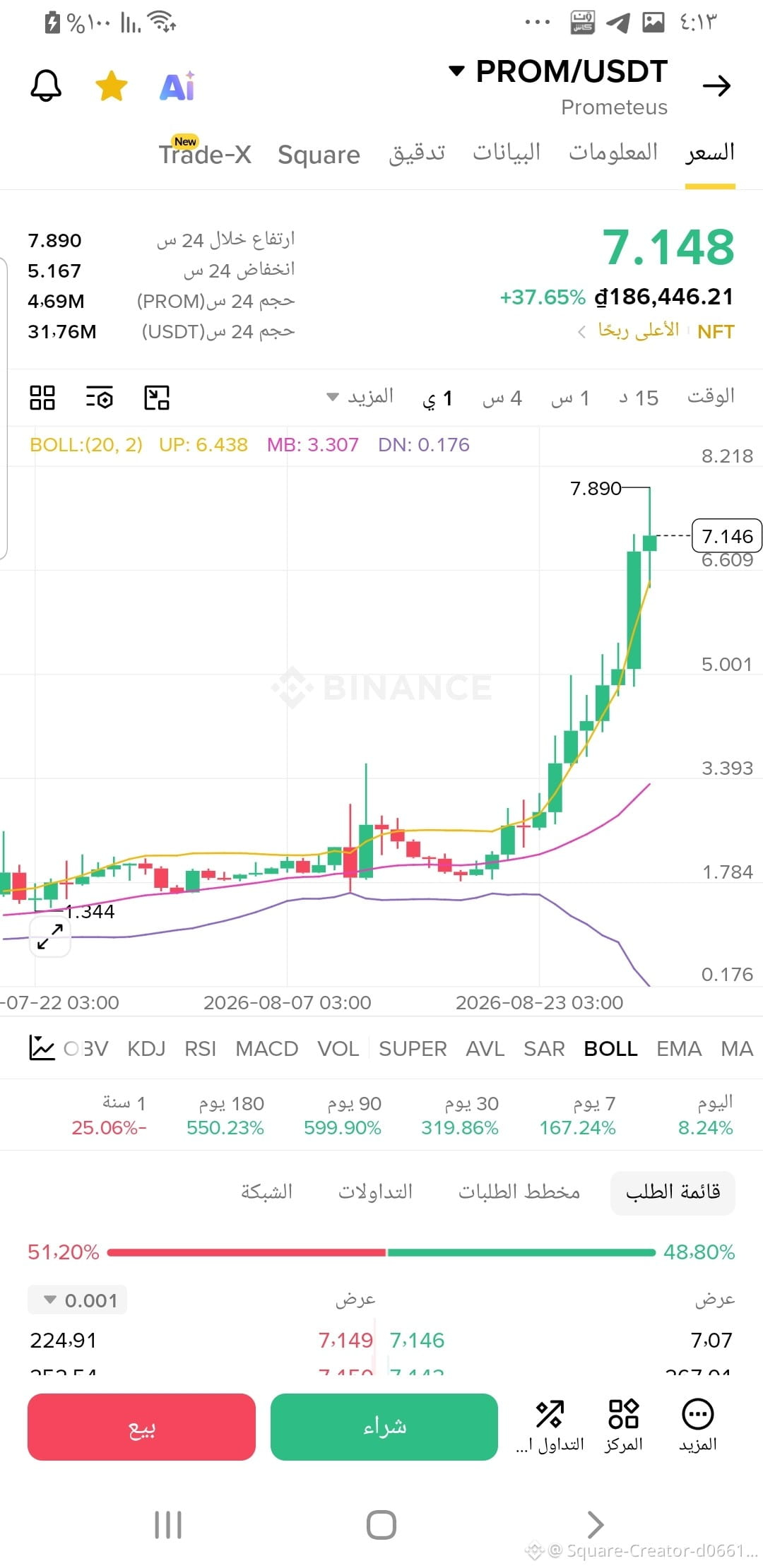This screenshot has width=763, height=1568.
Task: Tap the Android home button
Action: pyautogui.click(x=381, y=1525)
